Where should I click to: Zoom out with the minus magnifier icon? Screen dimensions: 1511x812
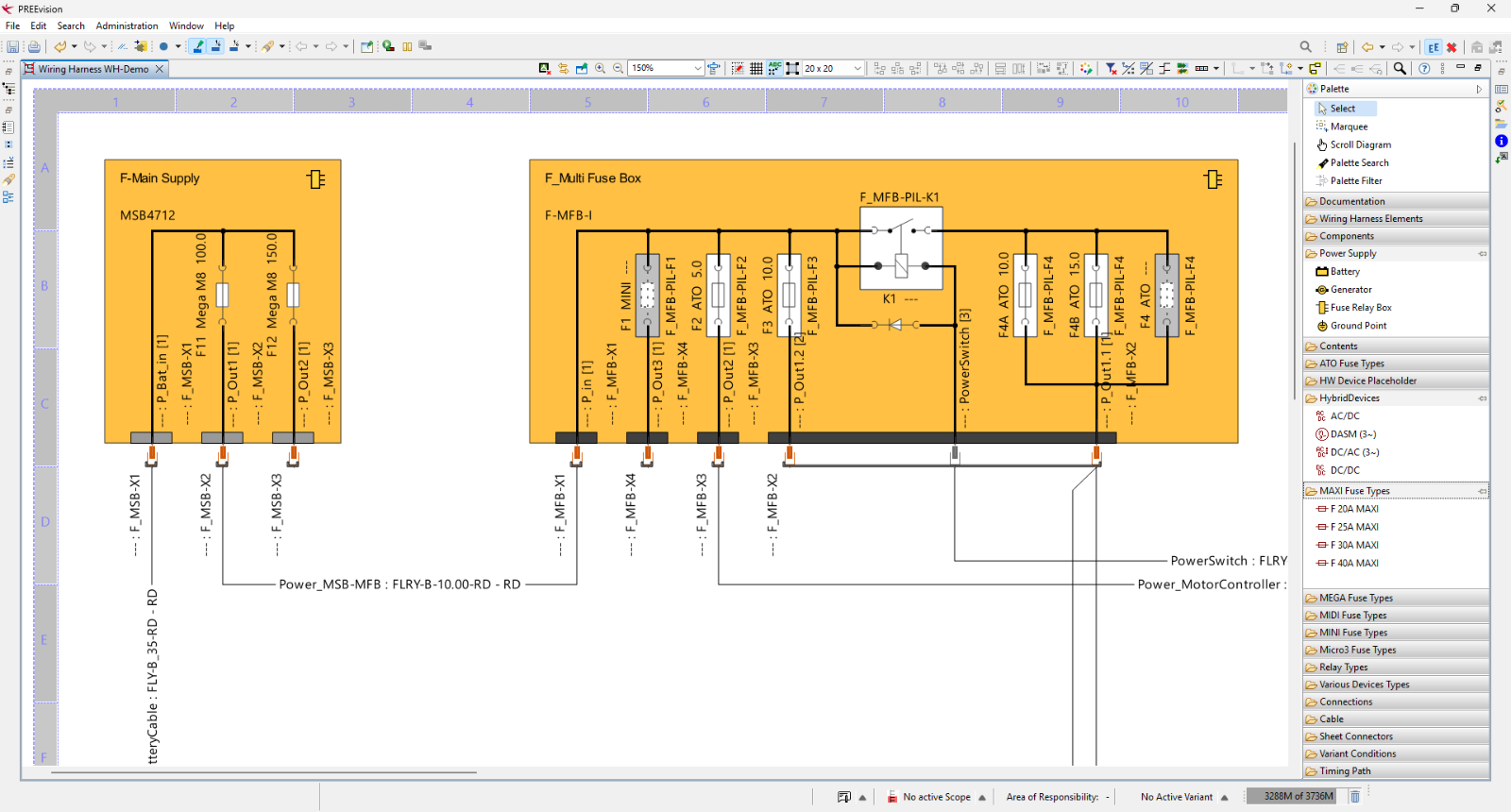(x=618, y=68)
